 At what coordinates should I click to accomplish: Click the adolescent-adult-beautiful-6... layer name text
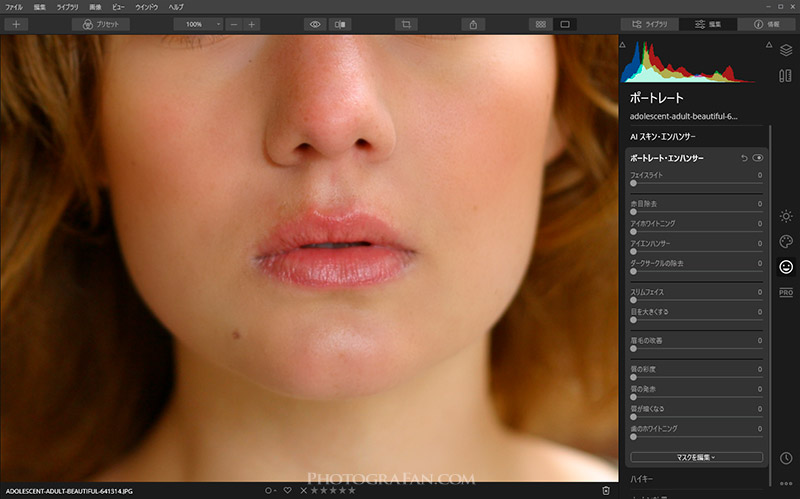(683, 116)
